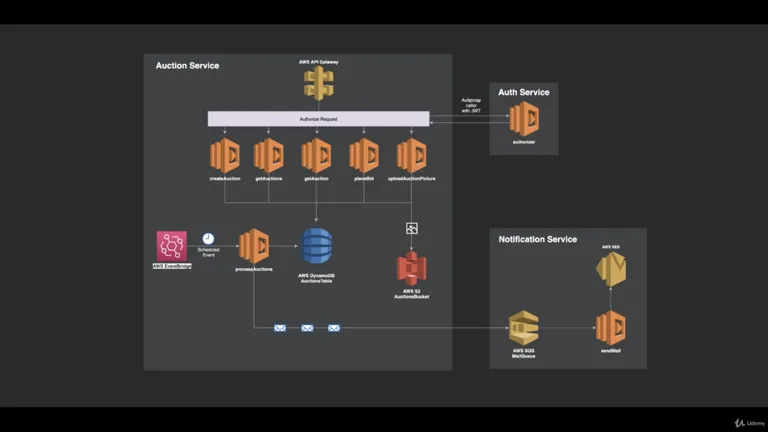Click the AWS SQS MailQueue icon
Image resolution: width=768 pixels, height=432 pixels.
(524, 328)
